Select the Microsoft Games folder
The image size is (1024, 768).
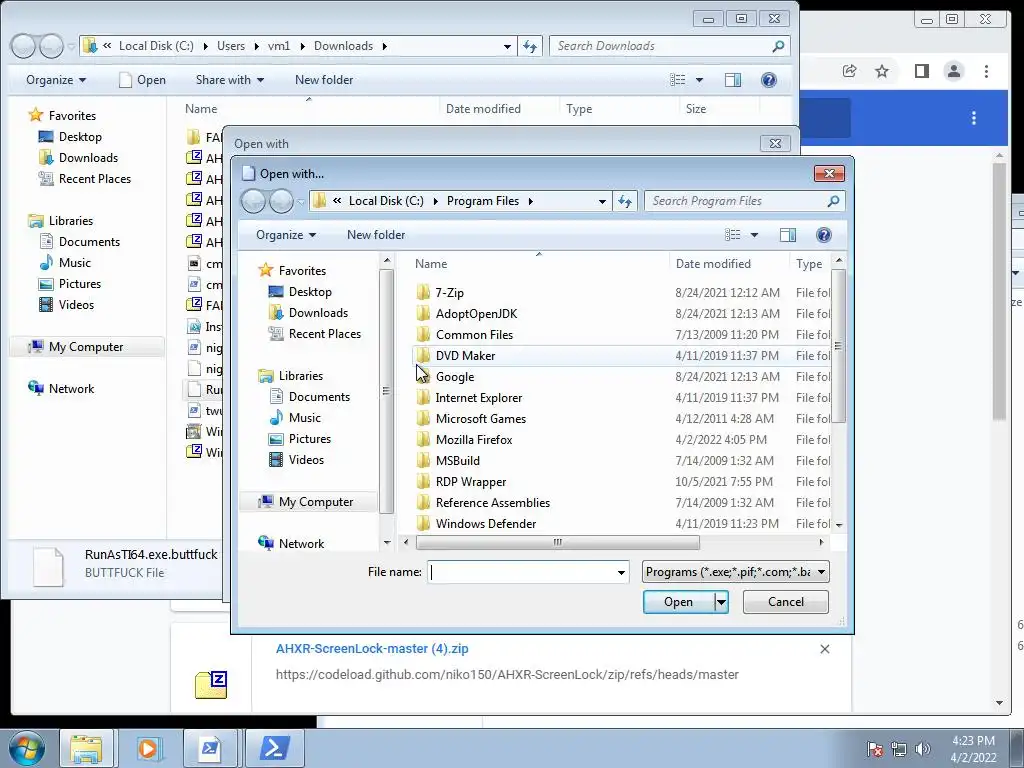coord(481,419)
